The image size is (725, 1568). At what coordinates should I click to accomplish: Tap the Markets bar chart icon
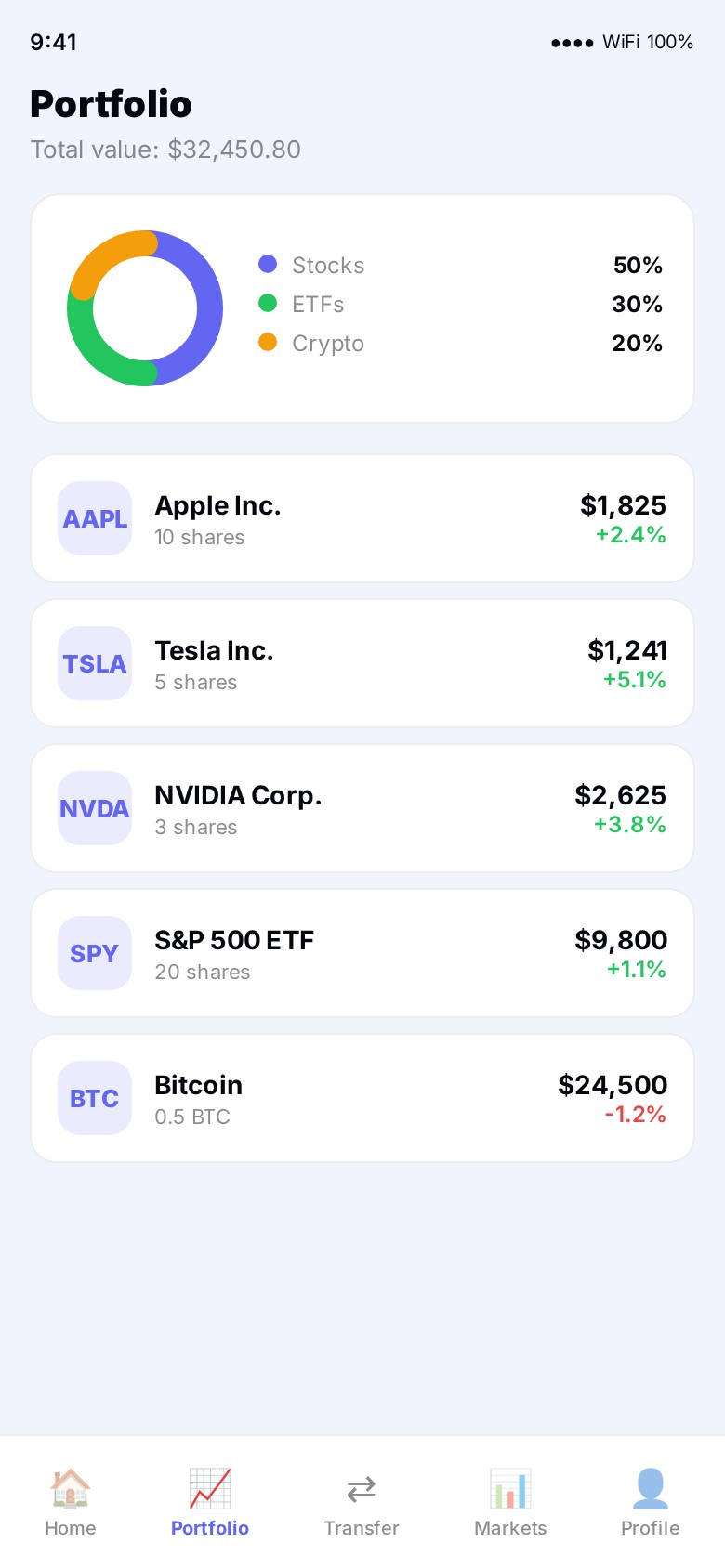point(510,1488)
